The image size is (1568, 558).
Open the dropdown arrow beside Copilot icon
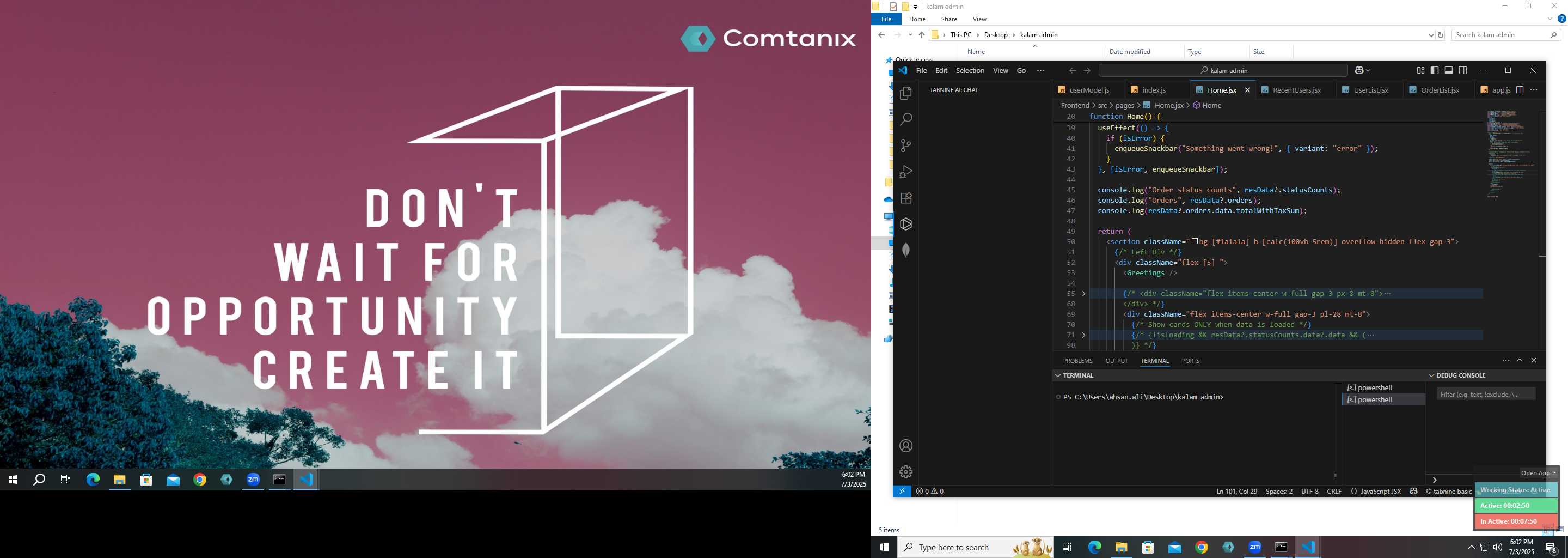tap(1368, 71)
